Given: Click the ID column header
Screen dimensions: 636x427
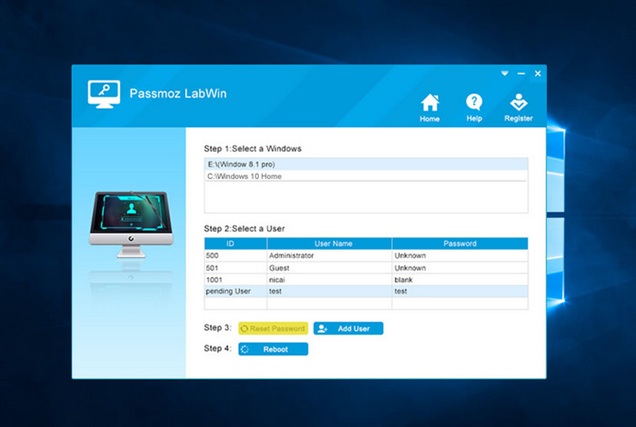Looking at the screenshot, I should click(x=234, y=243).
